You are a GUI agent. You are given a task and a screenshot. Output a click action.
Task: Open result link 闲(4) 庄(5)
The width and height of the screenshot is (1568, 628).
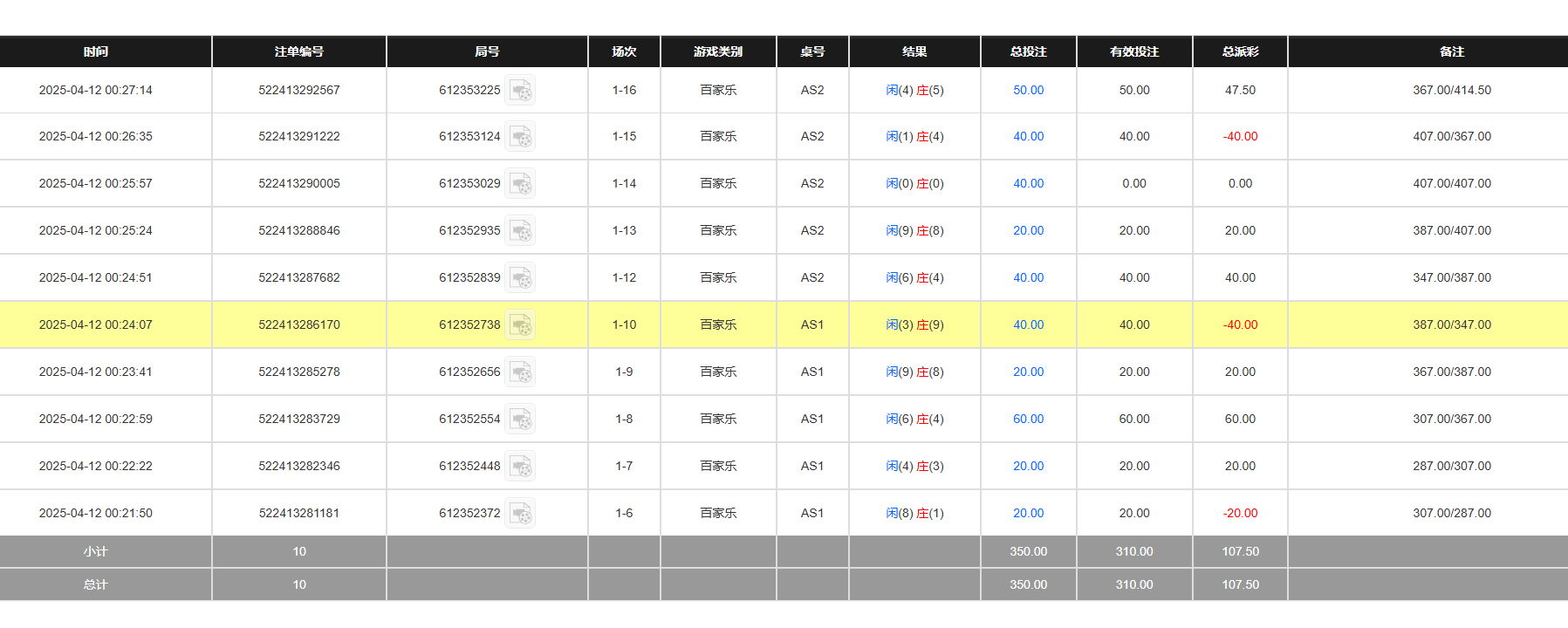tap(914, 90)
